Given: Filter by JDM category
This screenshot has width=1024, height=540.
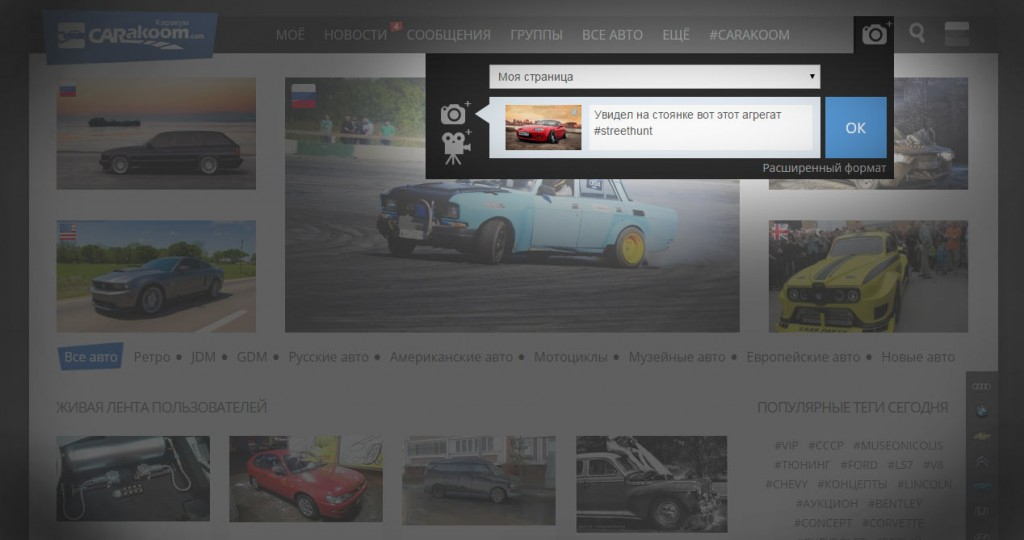Looking at the screenshot, I should [203, 357].
